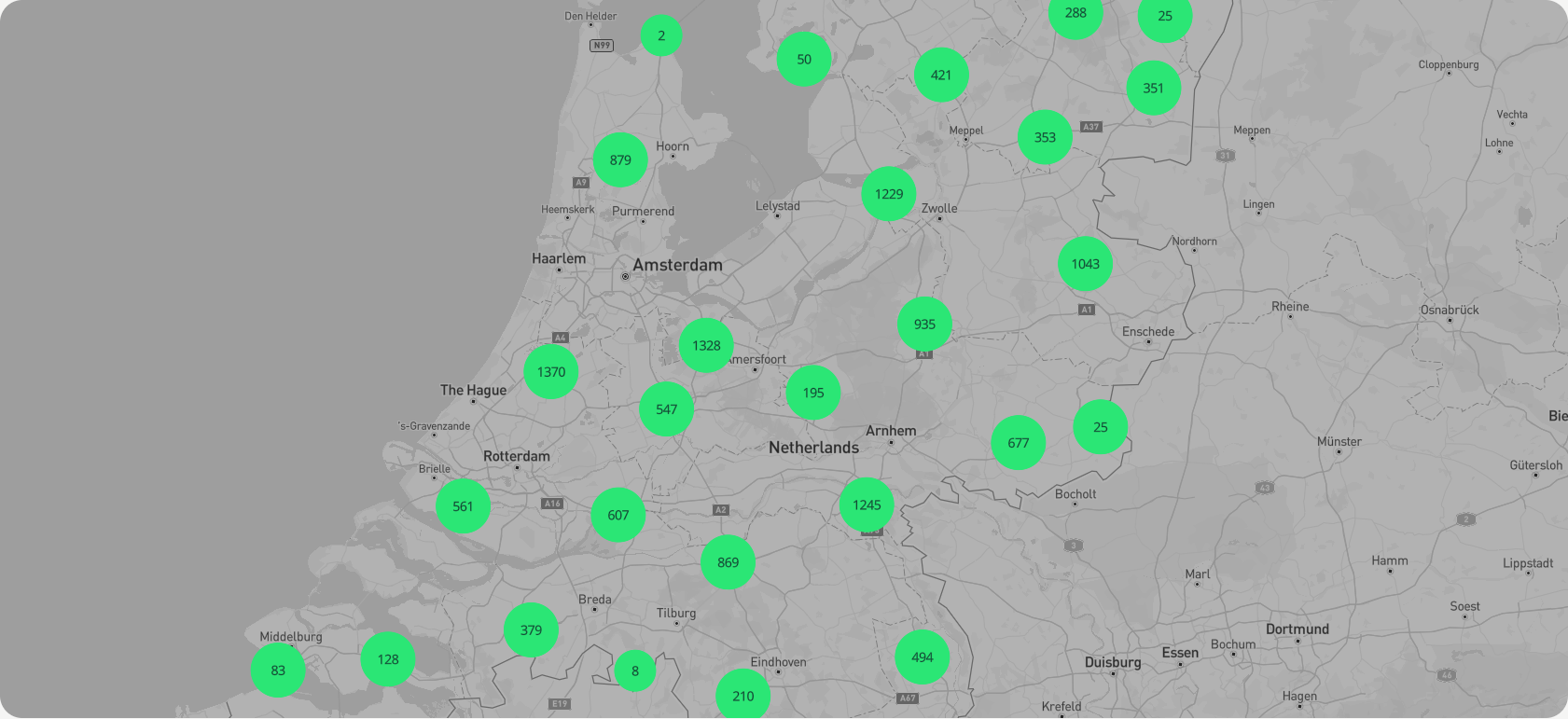Select the 195 cluster marker
1568x719 pixels.
pyautogui.click(x=813, y=394)
